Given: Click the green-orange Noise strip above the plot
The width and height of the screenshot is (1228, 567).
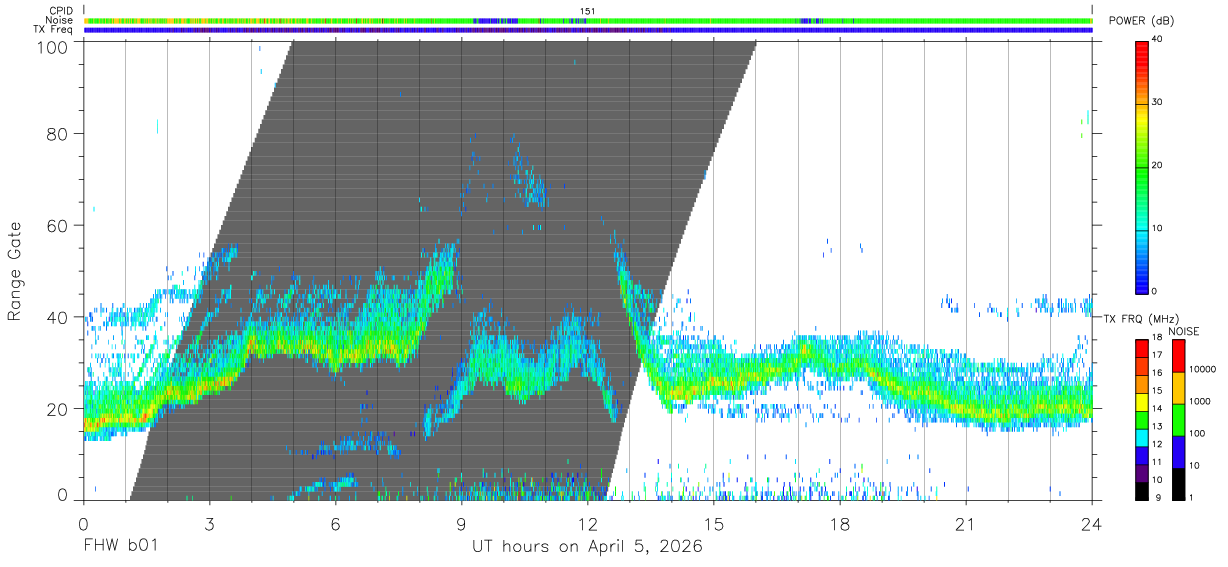Looking at the screenshot, I should (x=587, y=20).
